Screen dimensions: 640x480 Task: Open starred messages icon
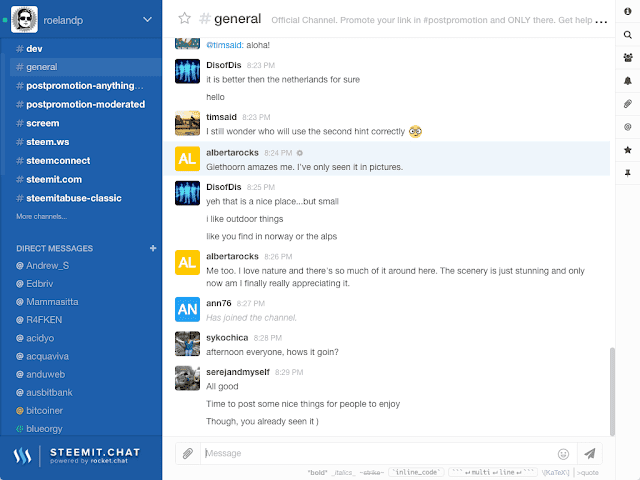628,150
